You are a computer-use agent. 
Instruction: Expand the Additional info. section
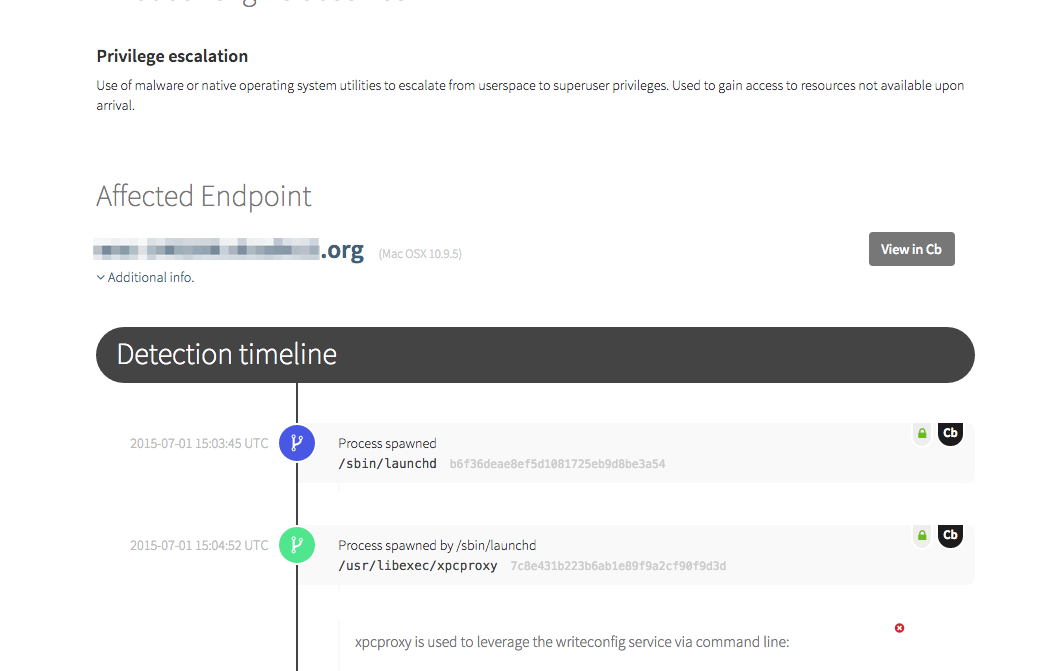145,277
